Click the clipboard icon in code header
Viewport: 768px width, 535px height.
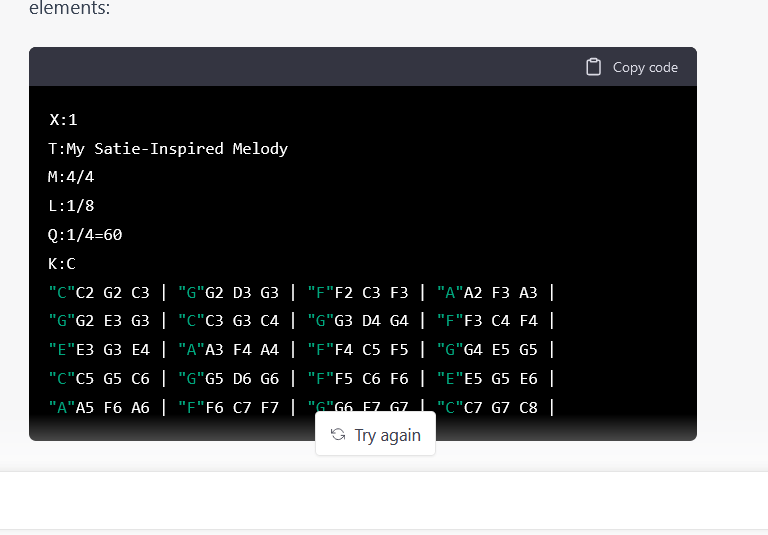point(593,67)
